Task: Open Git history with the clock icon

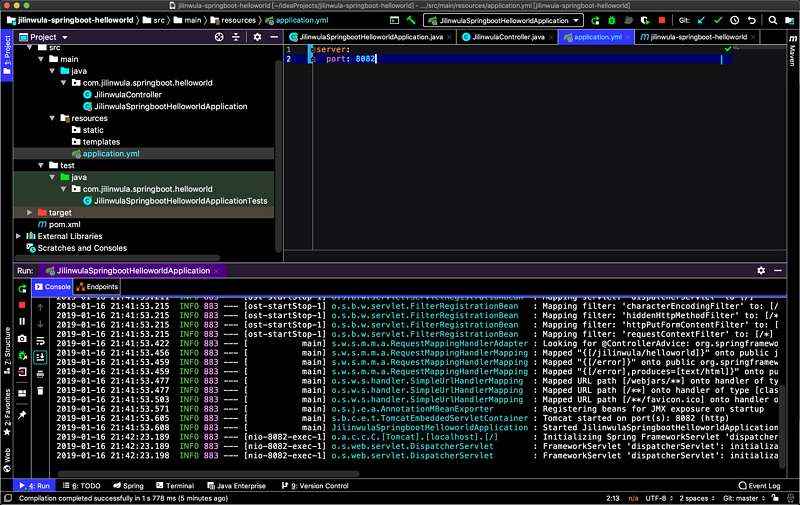Action: [735, 20]
